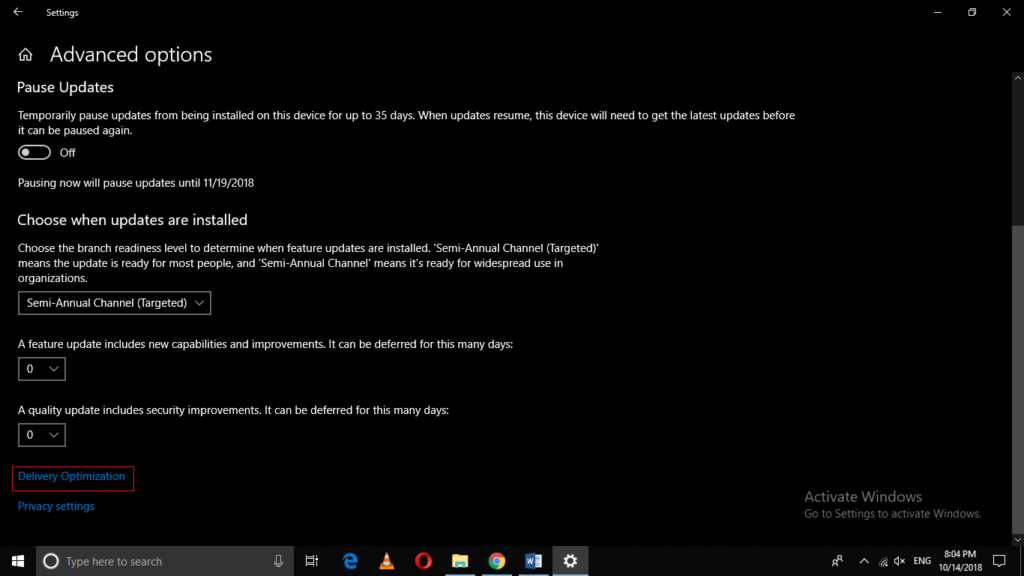This screenshot has width=1024, height=576.
Task: Open File Explorer from the taskbar
Action: (460, 561)
